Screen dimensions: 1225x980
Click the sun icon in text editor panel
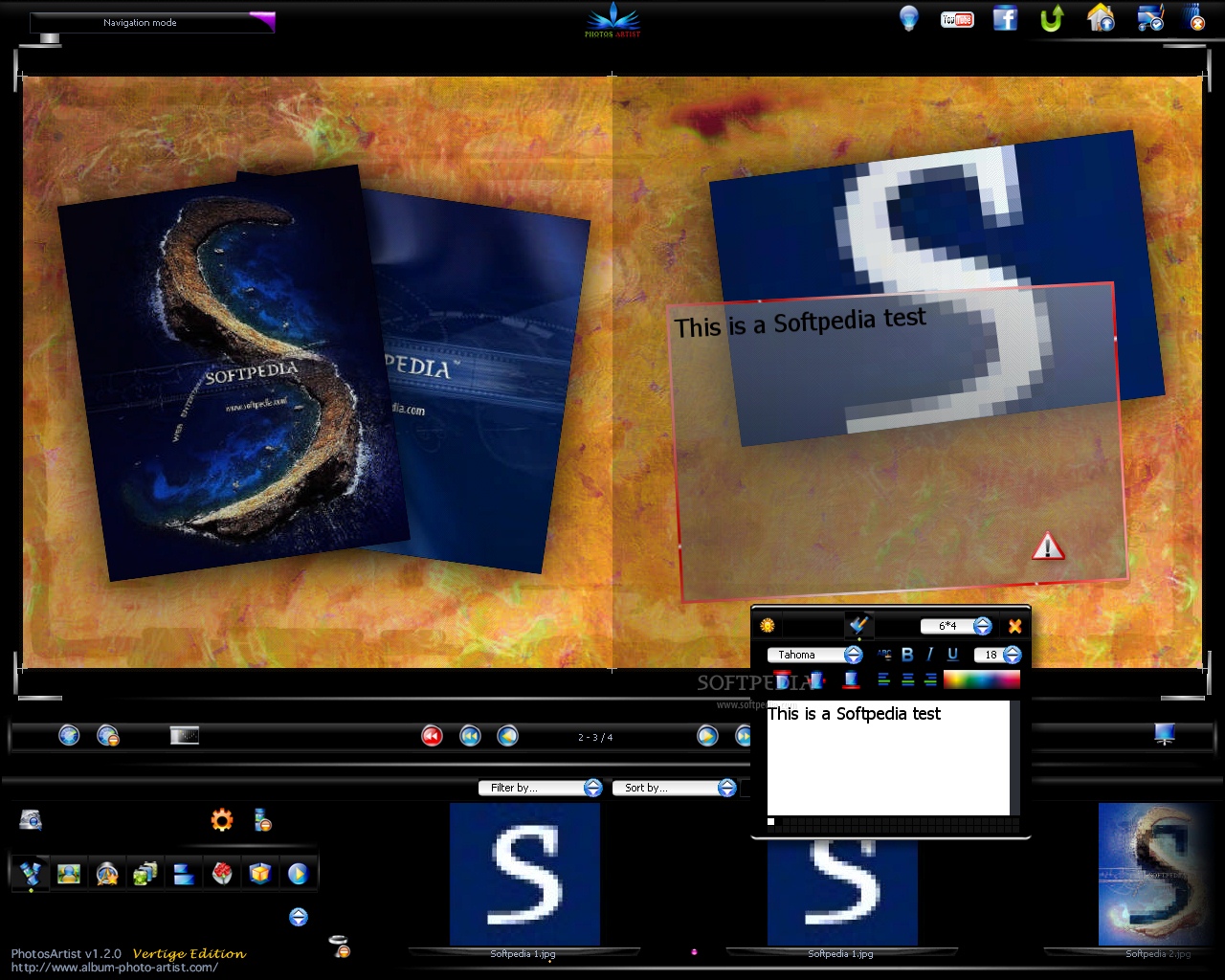click(767, 626)
